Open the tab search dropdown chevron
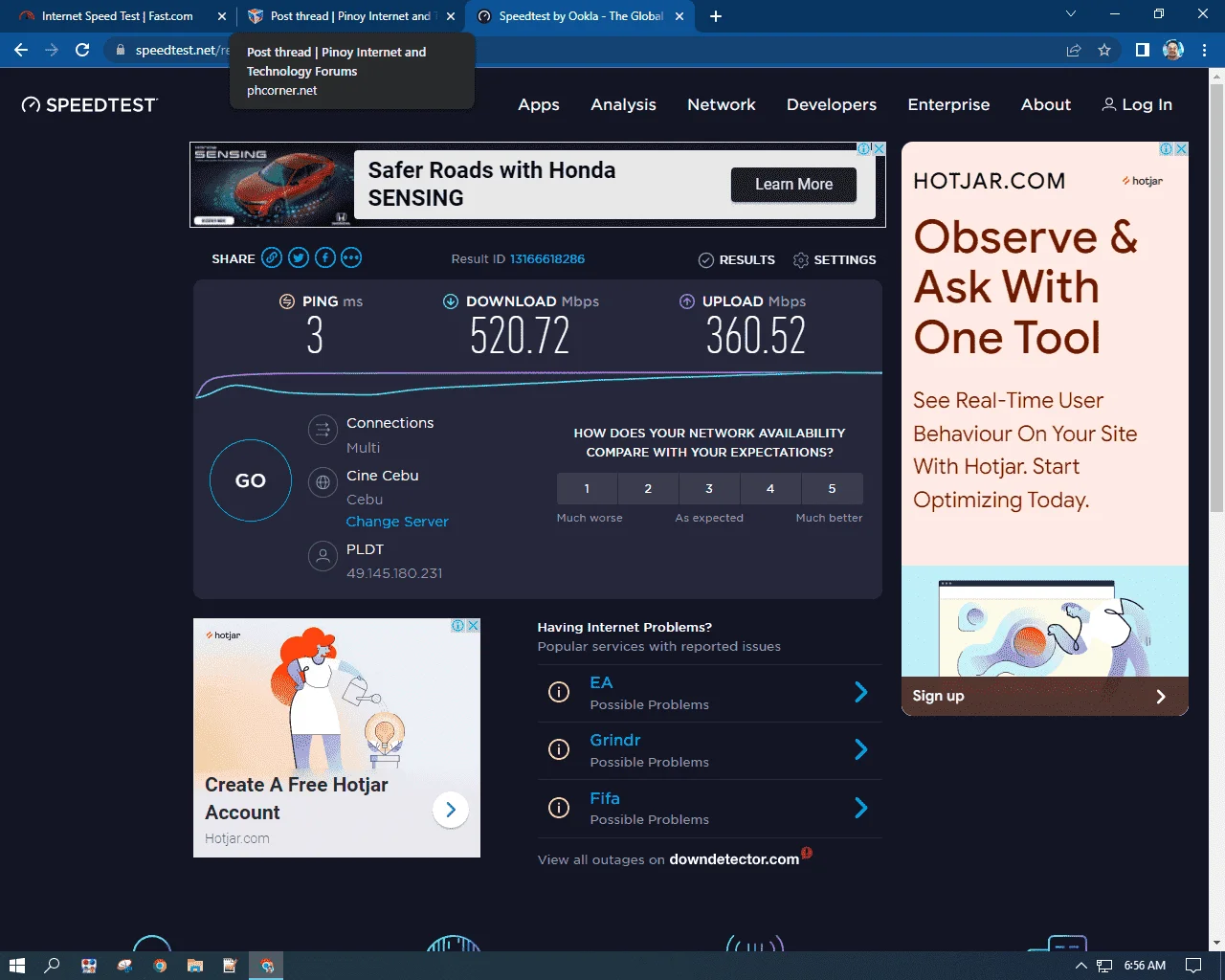 pyautogui.click(x=1071, y=14)
